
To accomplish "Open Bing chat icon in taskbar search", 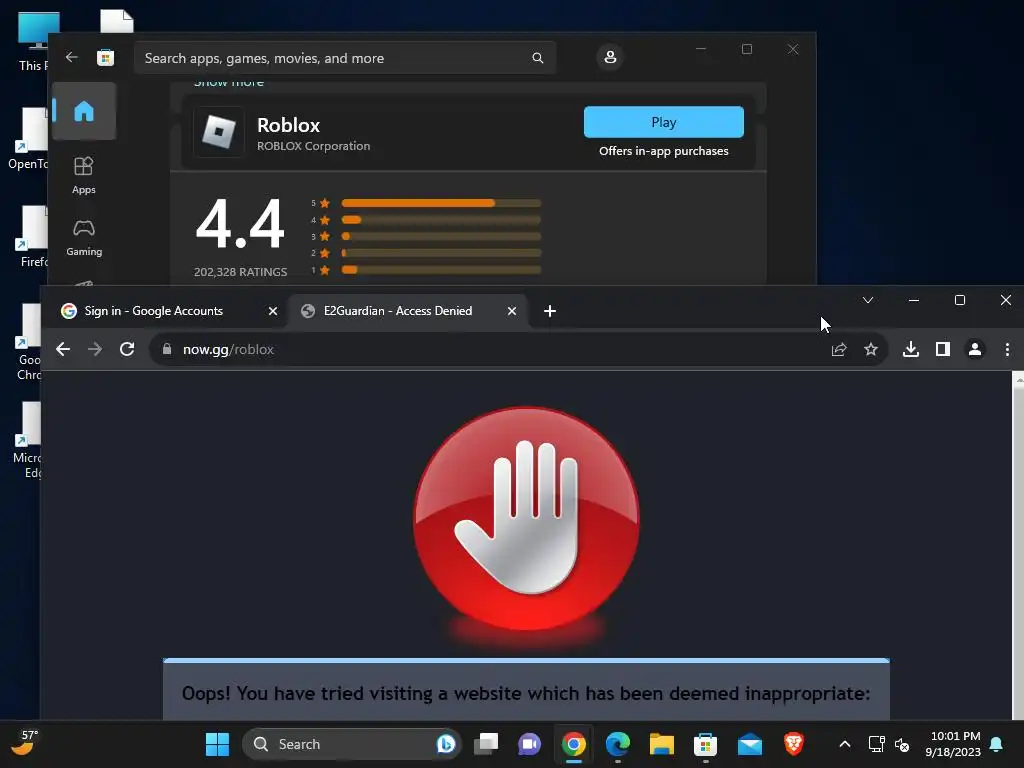I will (x=445, y=744).
